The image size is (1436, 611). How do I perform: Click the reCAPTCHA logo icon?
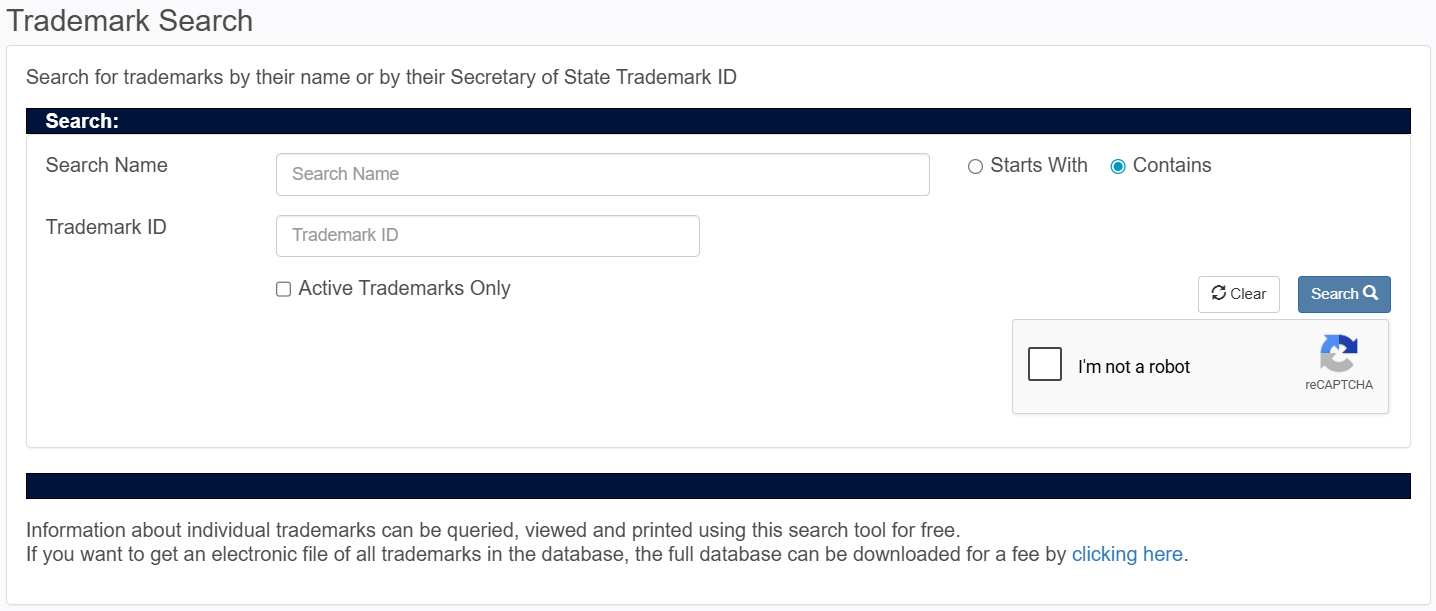tap(1339, 354)
